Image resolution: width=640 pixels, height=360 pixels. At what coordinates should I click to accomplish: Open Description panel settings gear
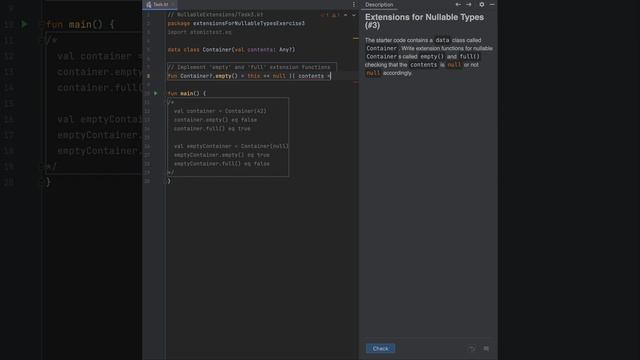[x=482, y=4]
